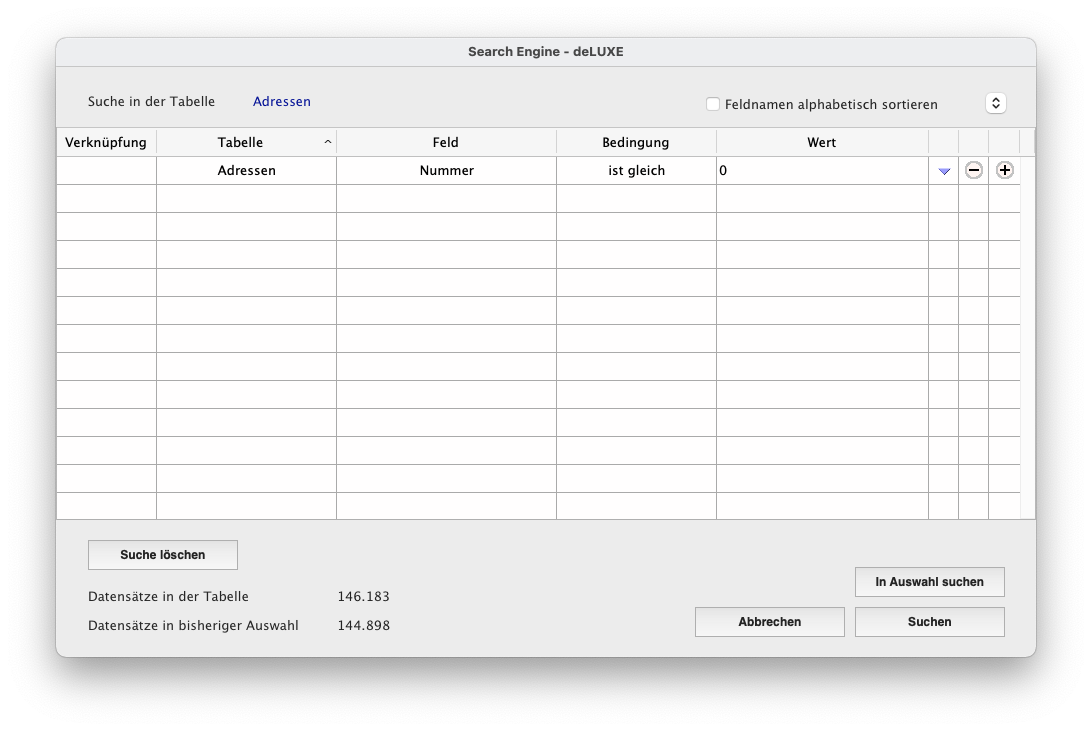Cancel with the Abbrechen button
This screenshot has width=1092, height=731.
tap(770, 622)
